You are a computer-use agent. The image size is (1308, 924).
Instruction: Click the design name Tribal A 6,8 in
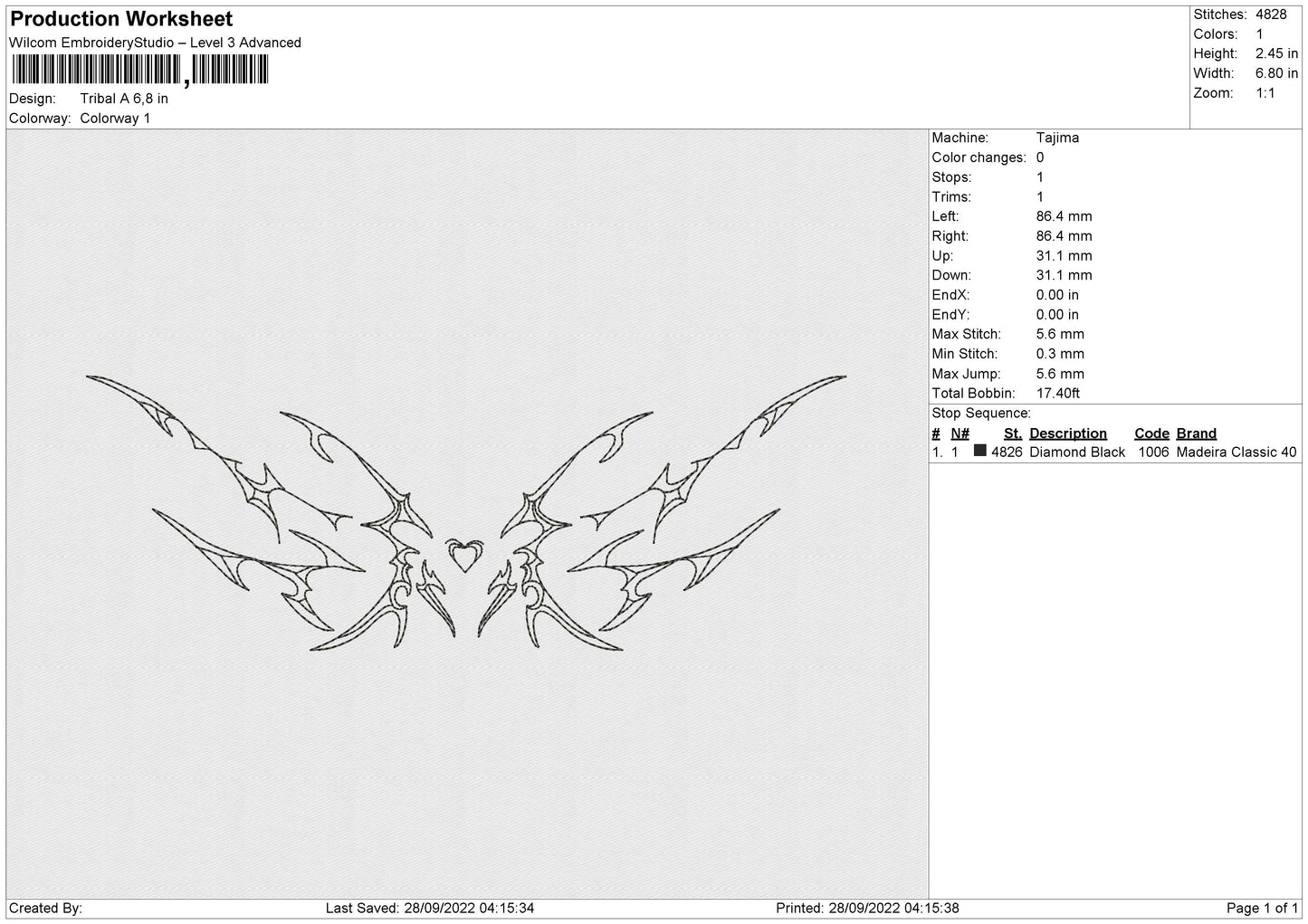point(124,99)
